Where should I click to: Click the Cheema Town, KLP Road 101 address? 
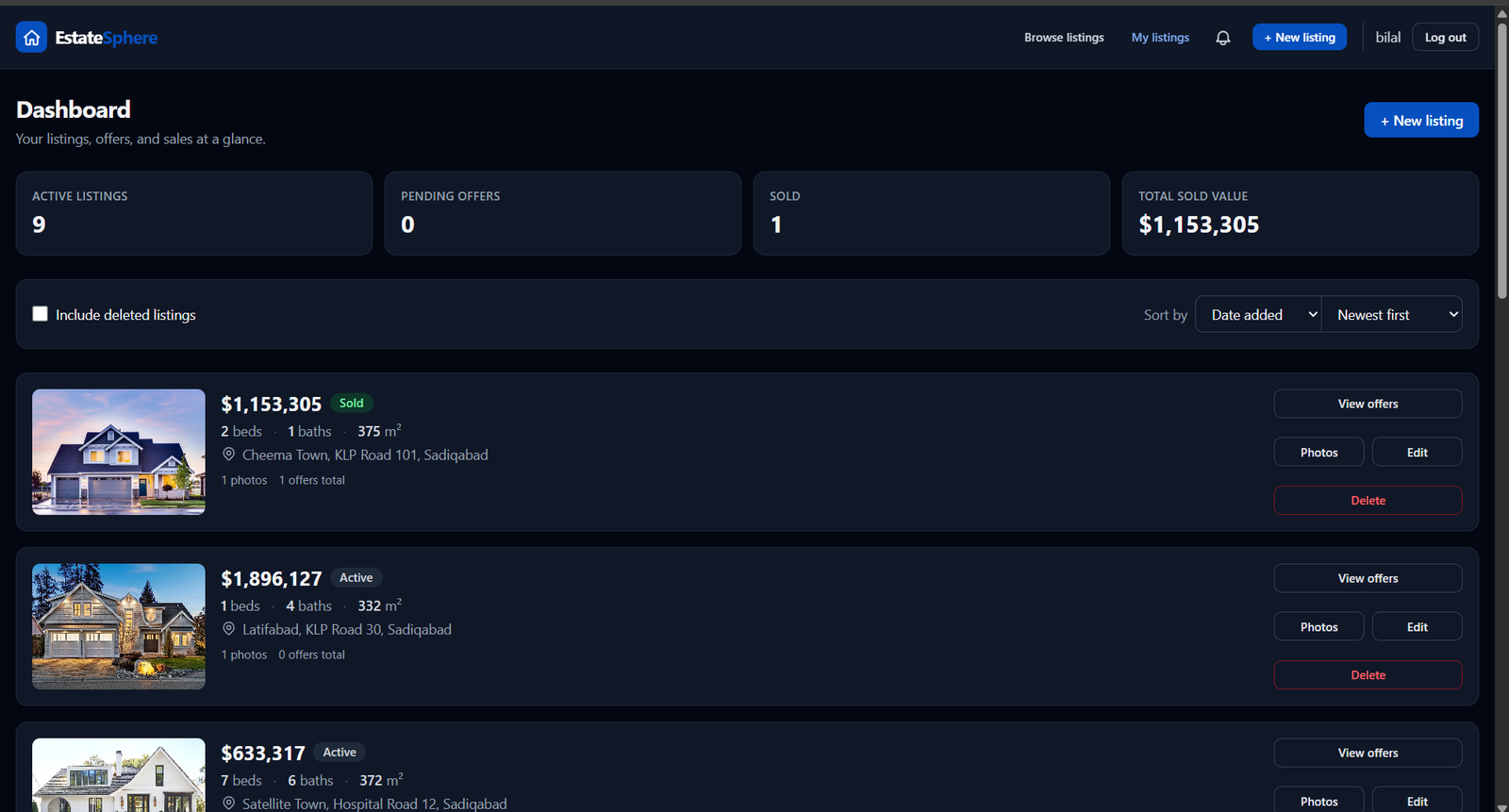tap(365, 455)
